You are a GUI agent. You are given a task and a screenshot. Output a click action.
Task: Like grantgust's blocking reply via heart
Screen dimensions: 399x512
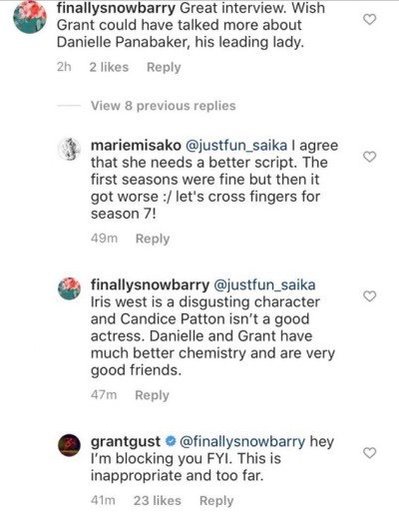click(369, 453)
